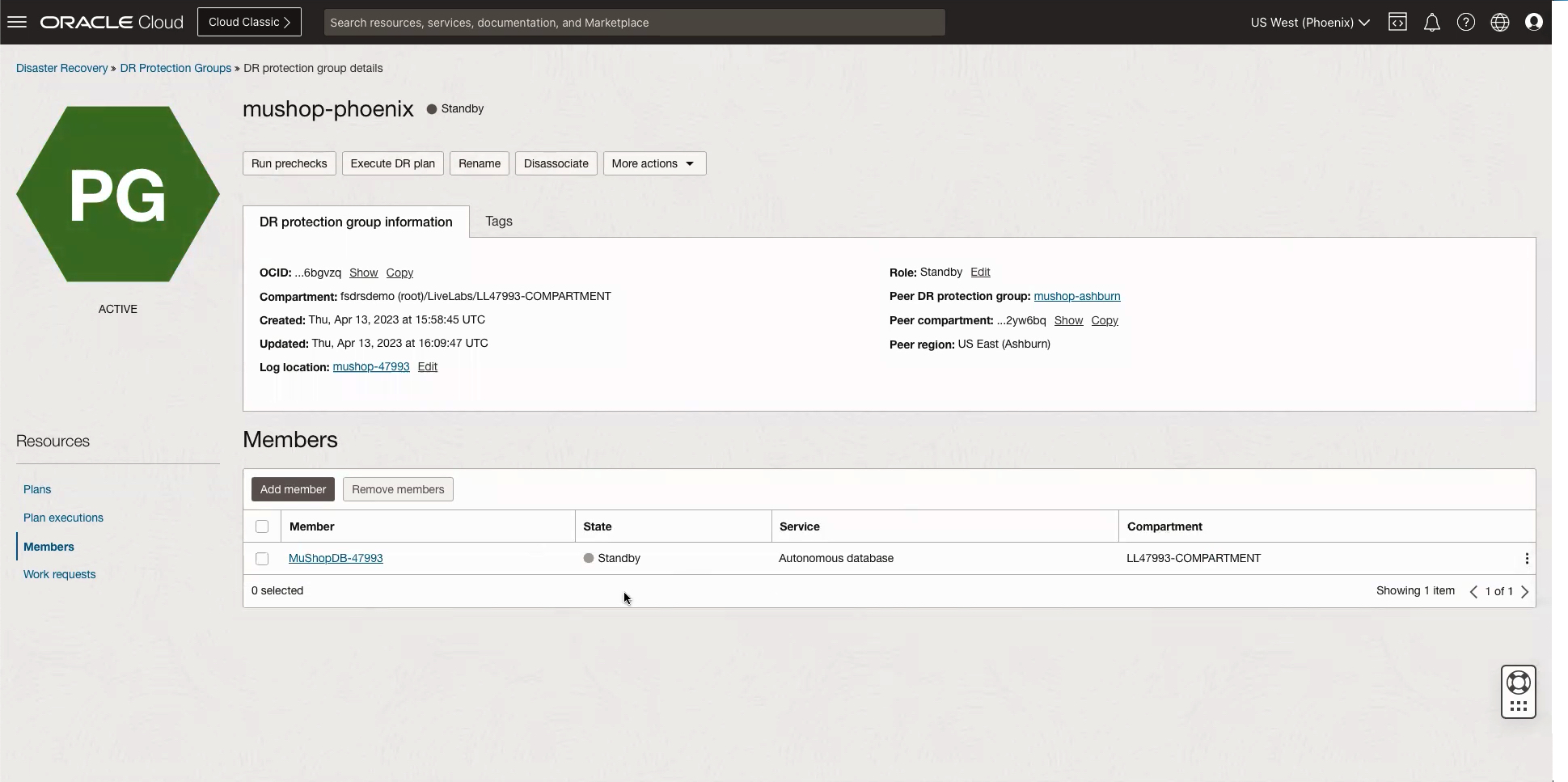Open the language globe menu

tap(1500, 22)
